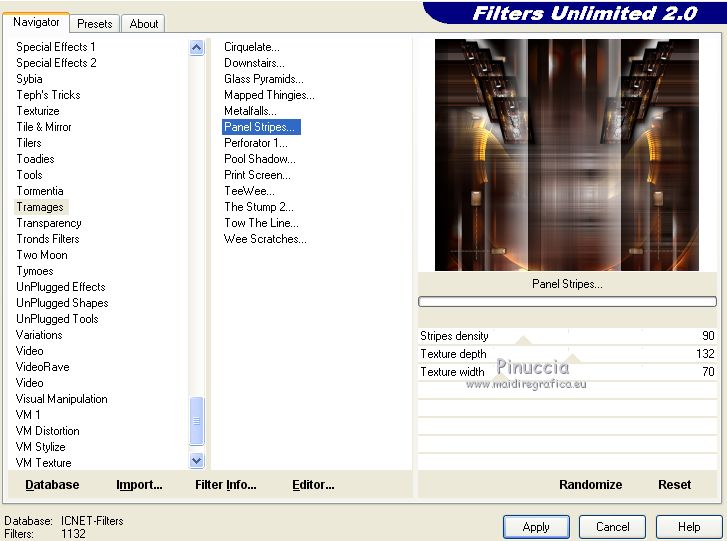The image size is (727, 541).
Task: Open the About tab
Action: point(144,24)
